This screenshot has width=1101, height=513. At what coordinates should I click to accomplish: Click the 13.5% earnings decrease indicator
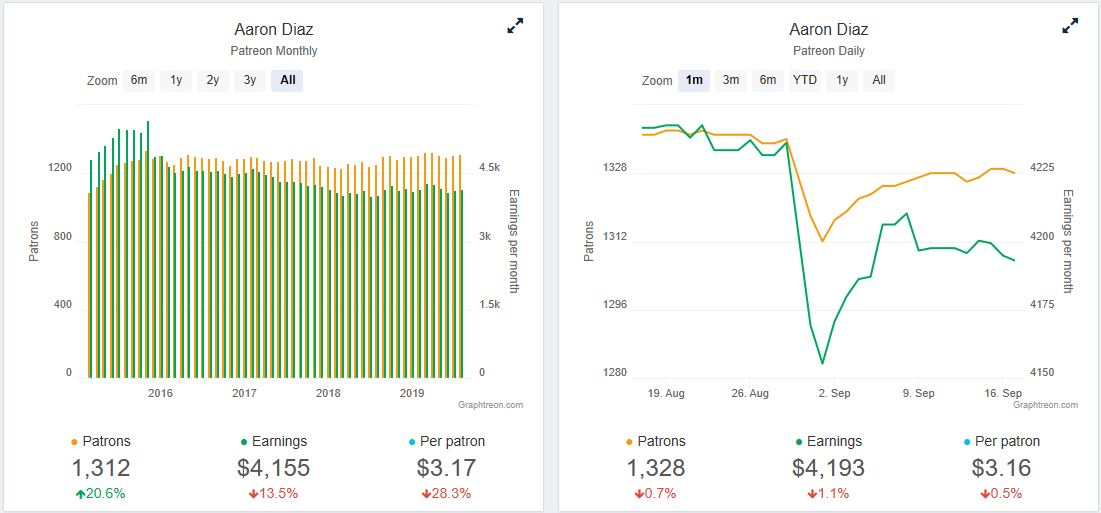(x=274, y=493)
